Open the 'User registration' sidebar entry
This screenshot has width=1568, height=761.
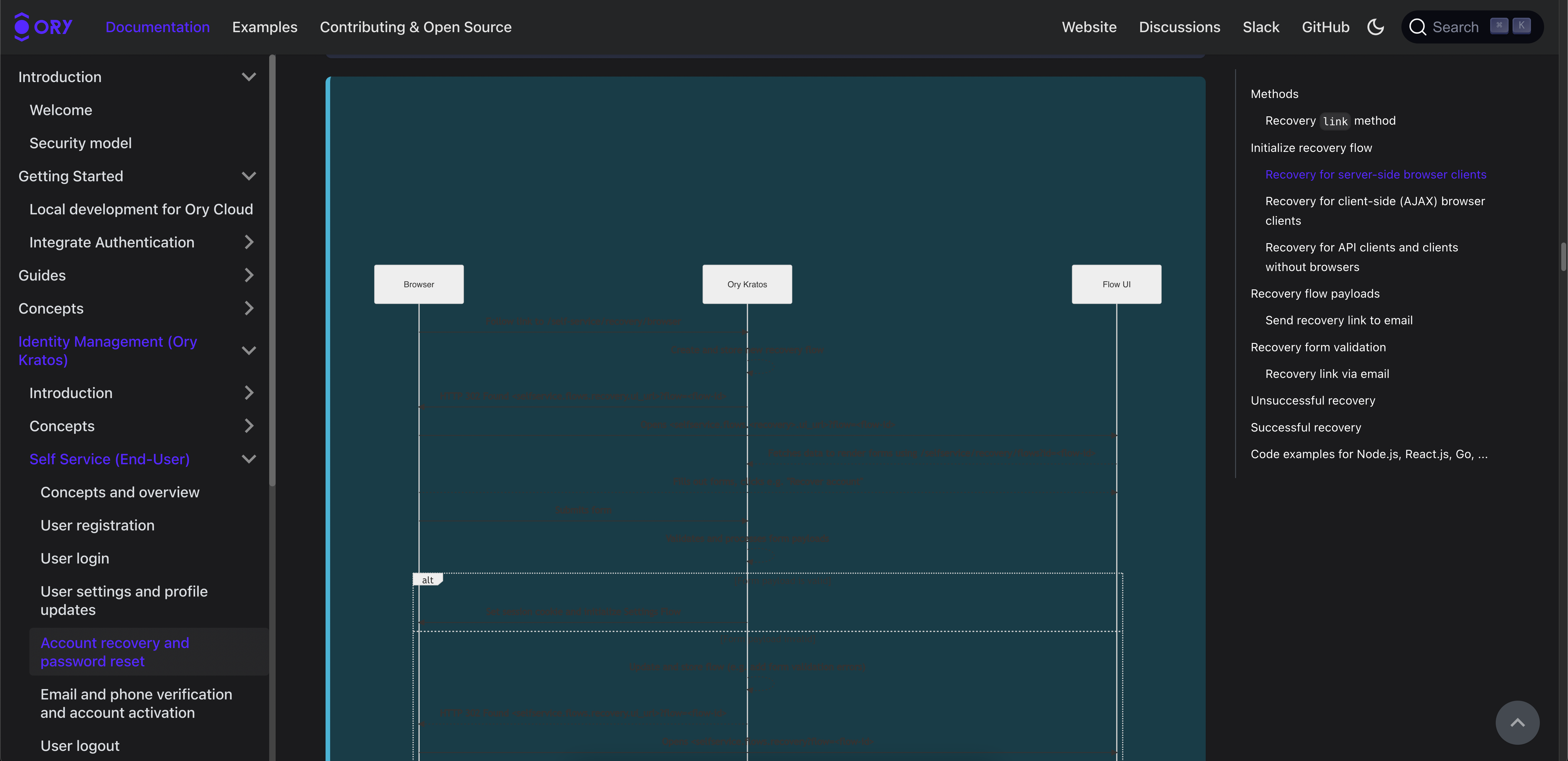click(x=97, y=525)
